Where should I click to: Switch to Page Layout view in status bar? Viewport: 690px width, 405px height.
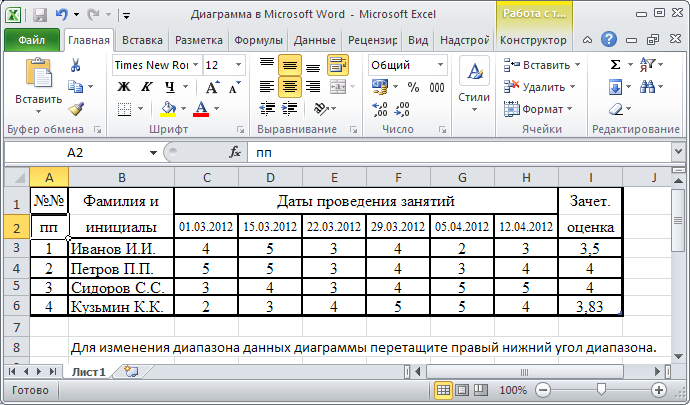coord(463,390)
